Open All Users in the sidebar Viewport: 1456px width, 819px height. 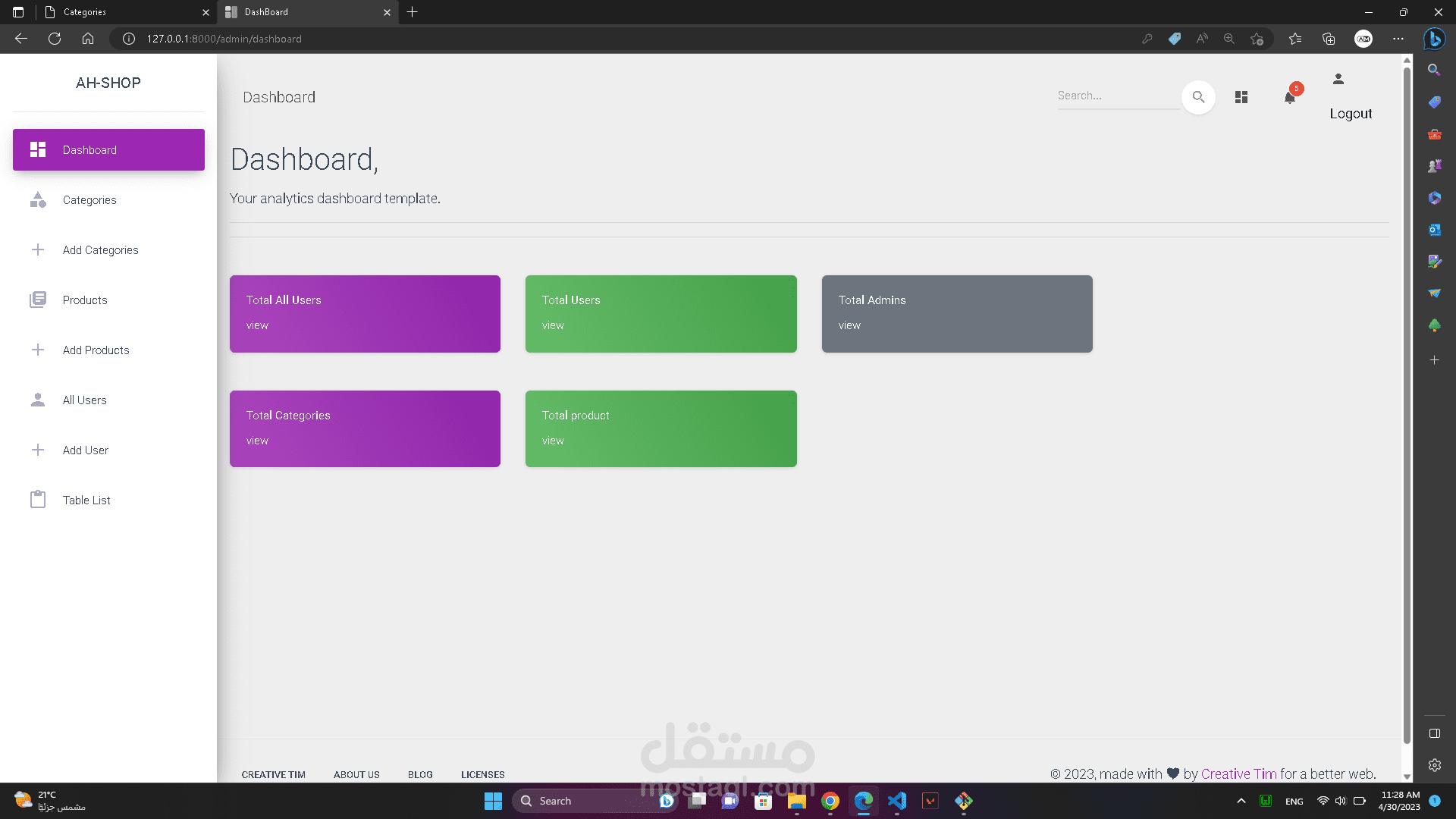108,400
